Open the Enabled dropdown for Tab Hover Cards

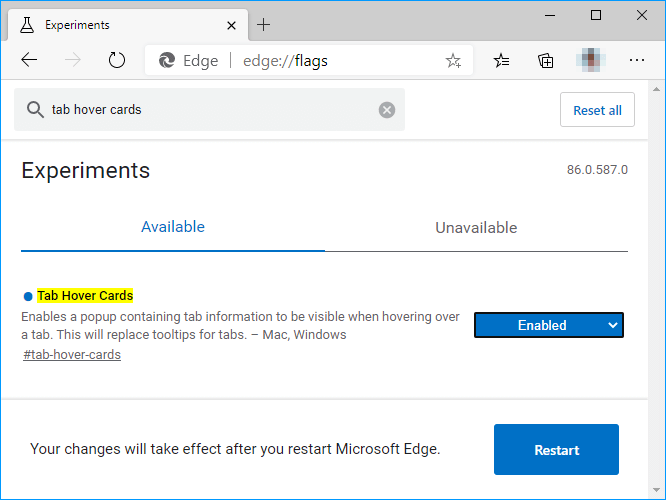tap(549, 325)
